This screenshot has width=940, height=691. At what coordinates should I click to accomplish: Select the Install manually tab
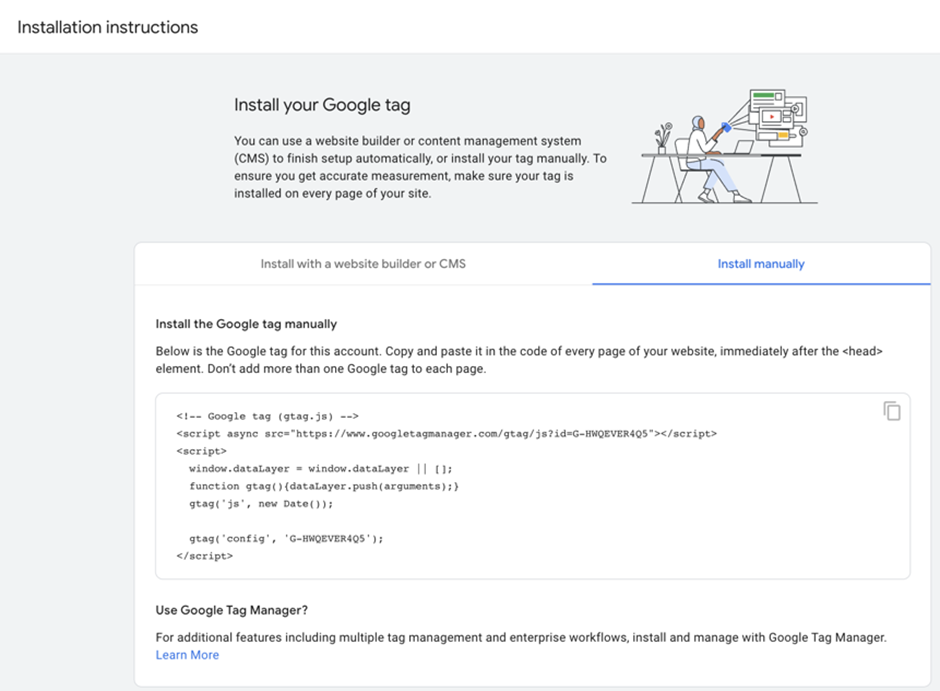pyautogui.click(x=760, y=264)
